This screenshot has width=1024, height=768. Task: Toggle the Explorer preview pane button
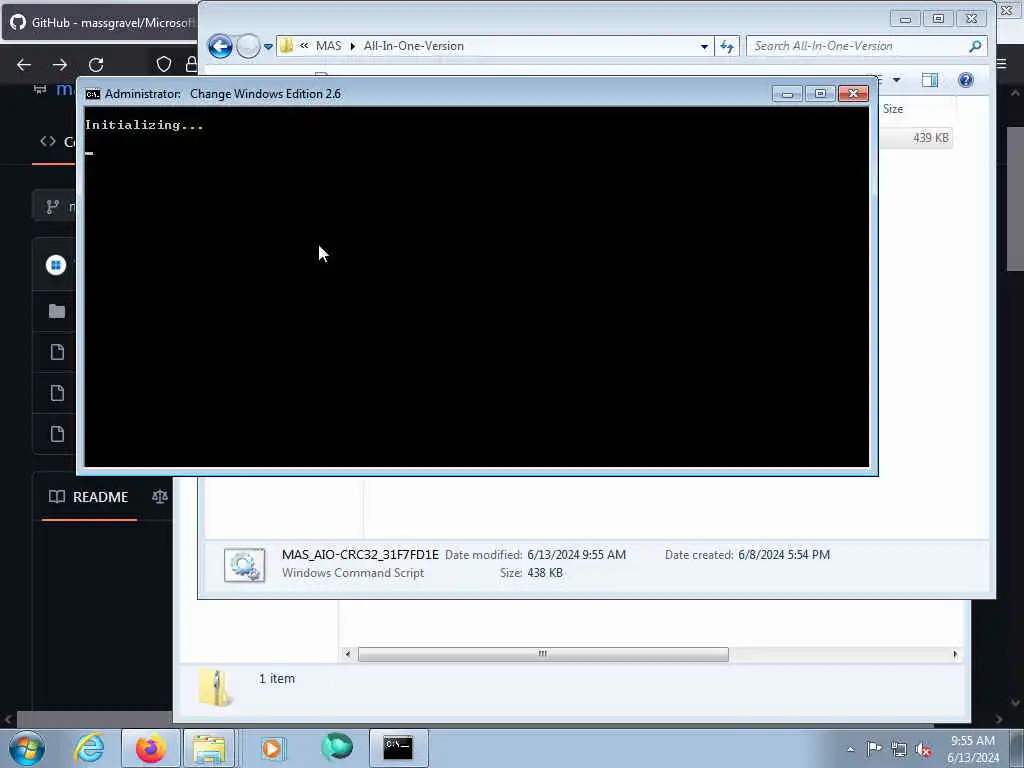pos(930,80)
